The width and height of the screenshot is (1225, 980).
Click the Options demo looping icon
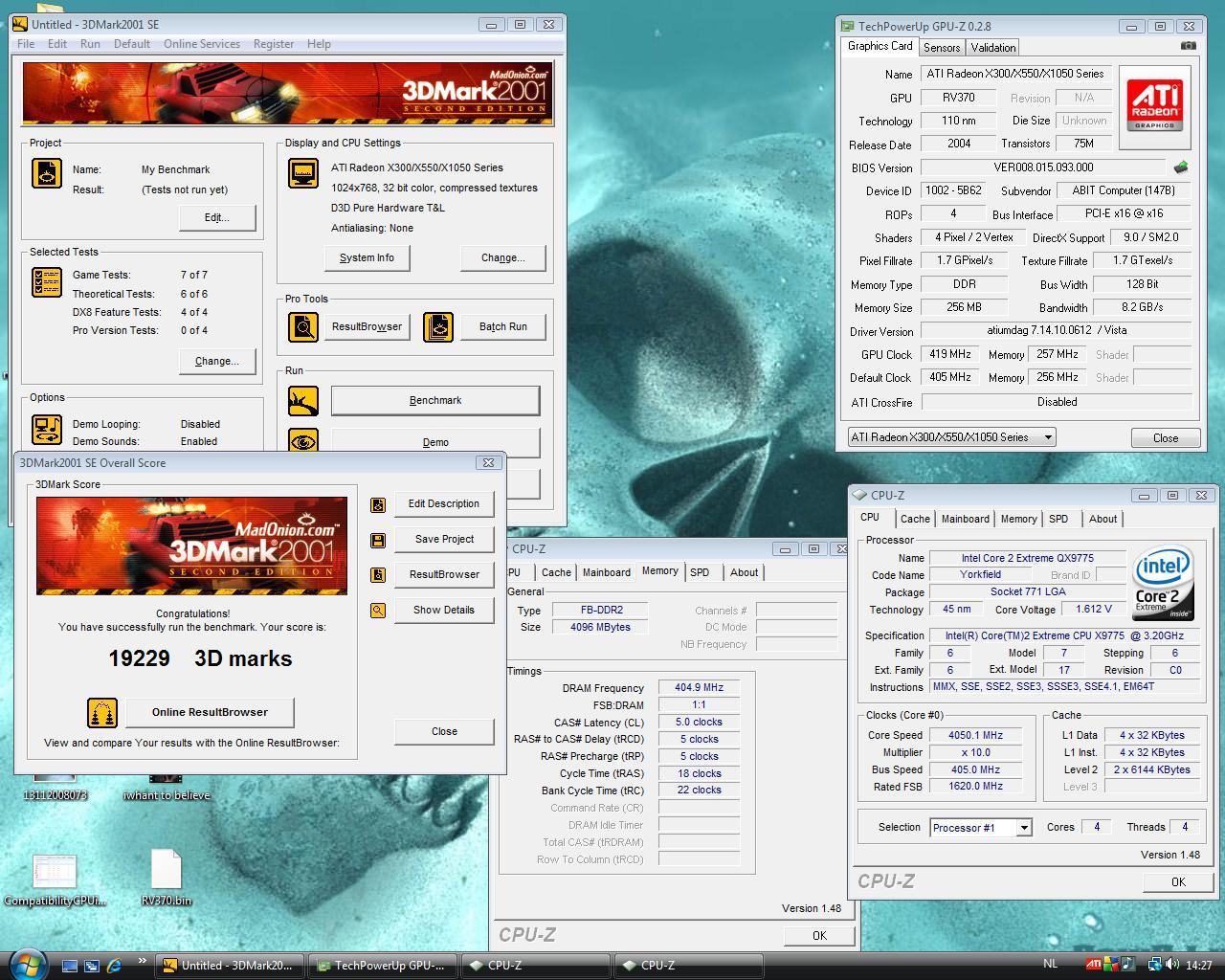47,429
